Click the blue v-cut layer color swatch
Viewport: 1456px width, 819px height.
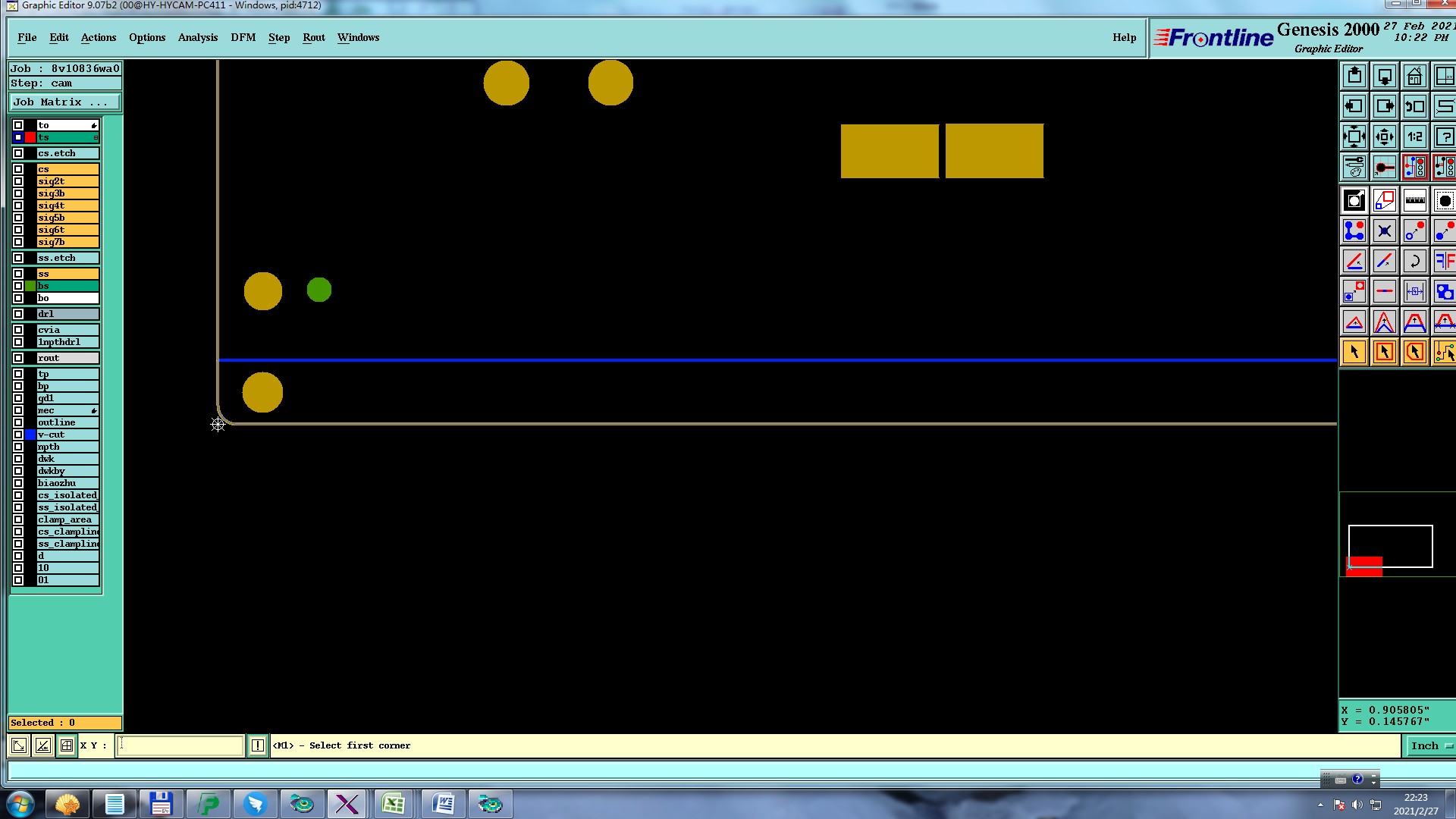(x=30, y=435)
